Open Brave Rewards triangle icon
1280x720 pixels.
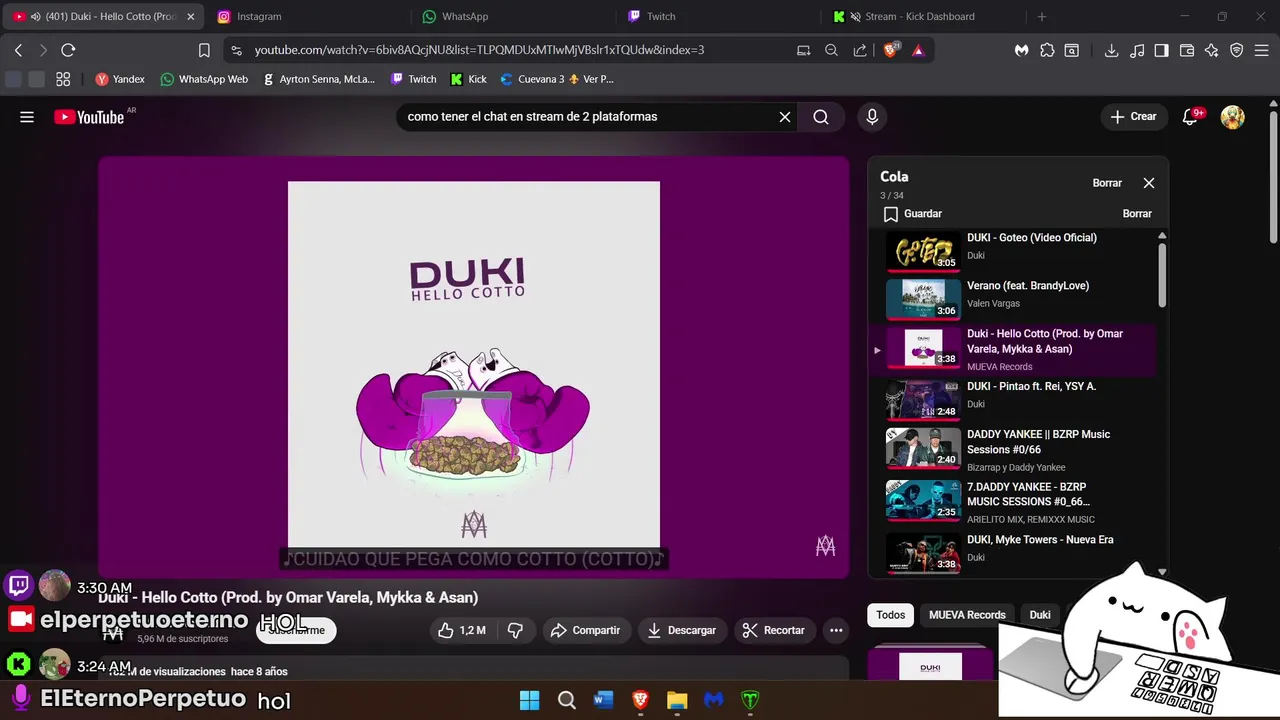918,50
